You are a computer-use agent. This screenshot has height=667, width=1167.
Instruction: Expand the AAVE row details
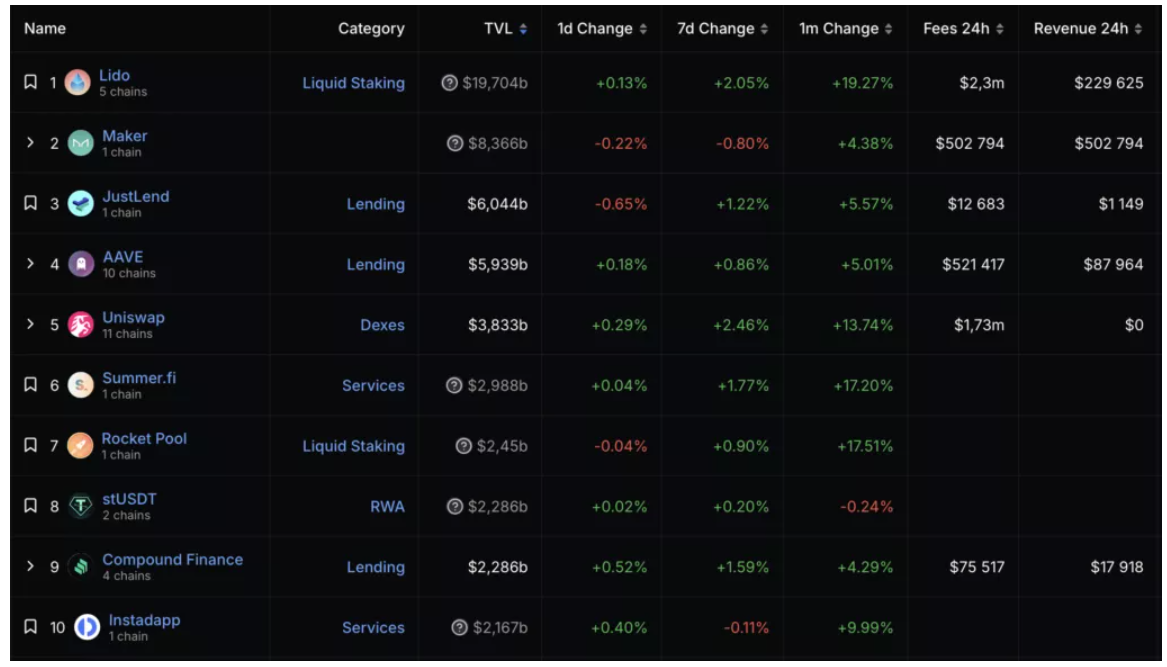[31, 265]
